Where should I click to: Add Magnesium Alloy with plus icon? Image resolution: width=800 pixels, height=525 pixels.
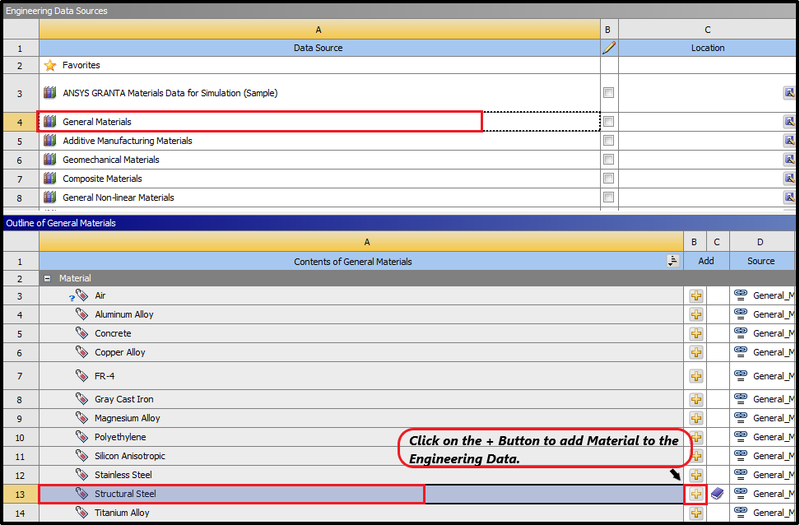696,418
